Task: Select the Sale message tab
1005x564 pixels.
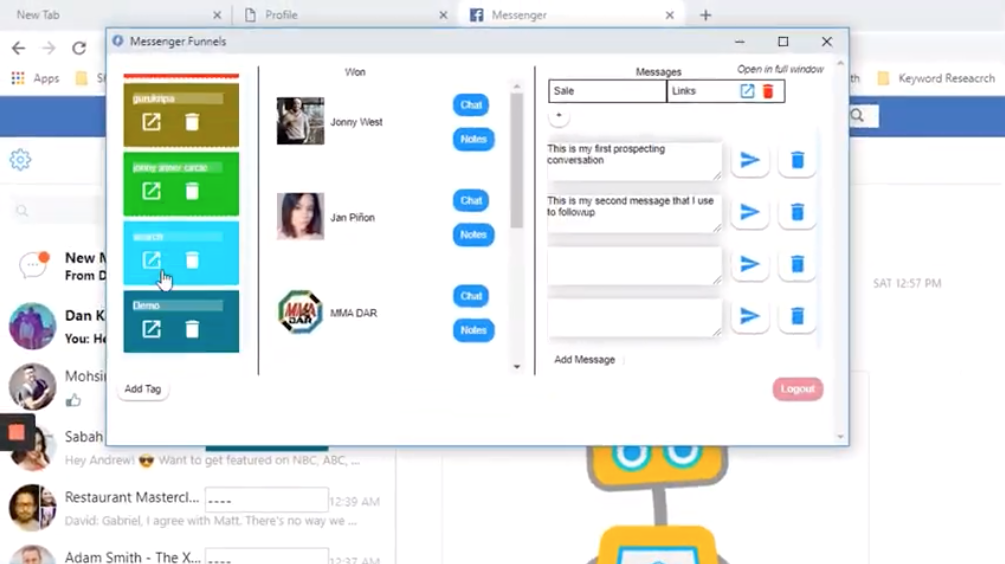Action: (x=607, y=91)
